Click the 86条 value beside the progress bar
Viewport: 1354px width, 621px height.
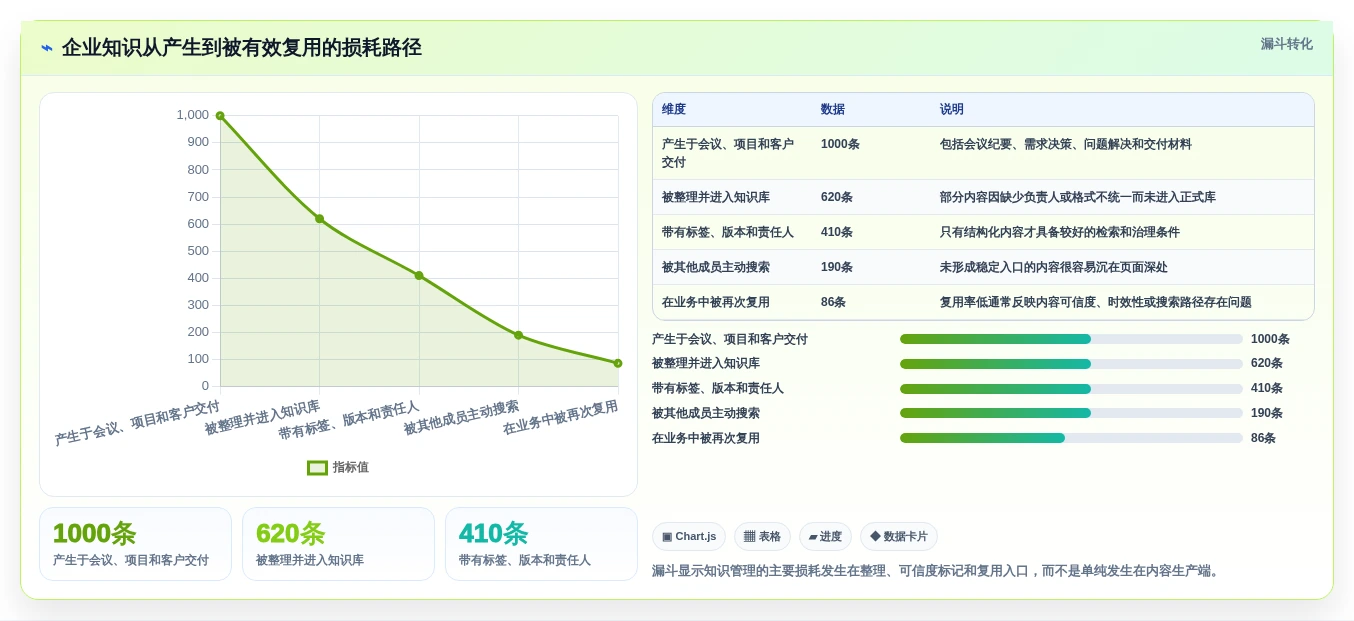[x=1264, y=438]
